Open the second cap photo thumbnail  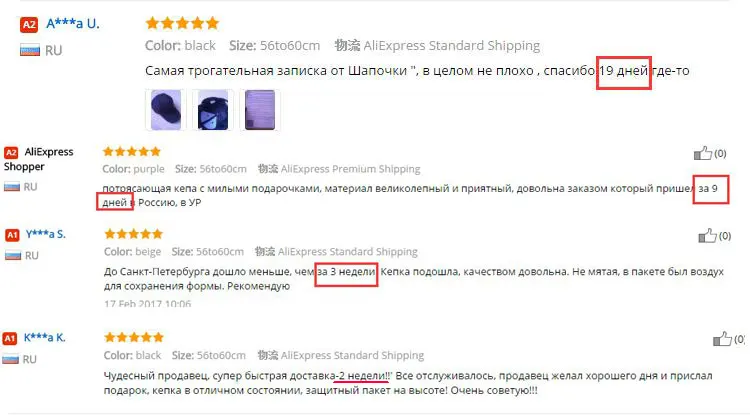213,109
